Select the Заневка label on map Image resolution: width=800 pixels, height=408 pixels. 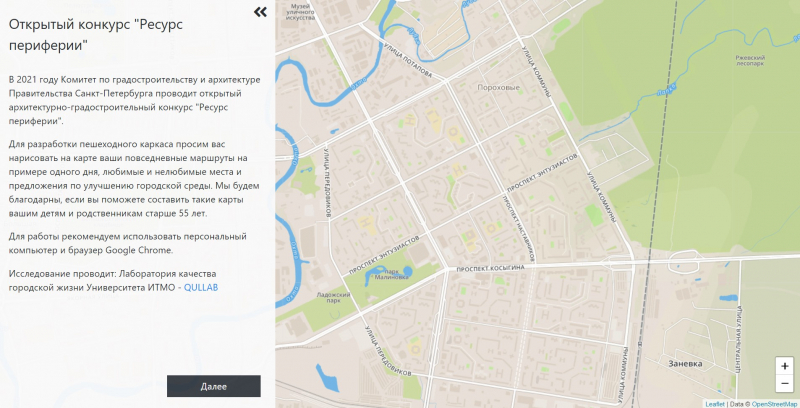tap(686, 364)
